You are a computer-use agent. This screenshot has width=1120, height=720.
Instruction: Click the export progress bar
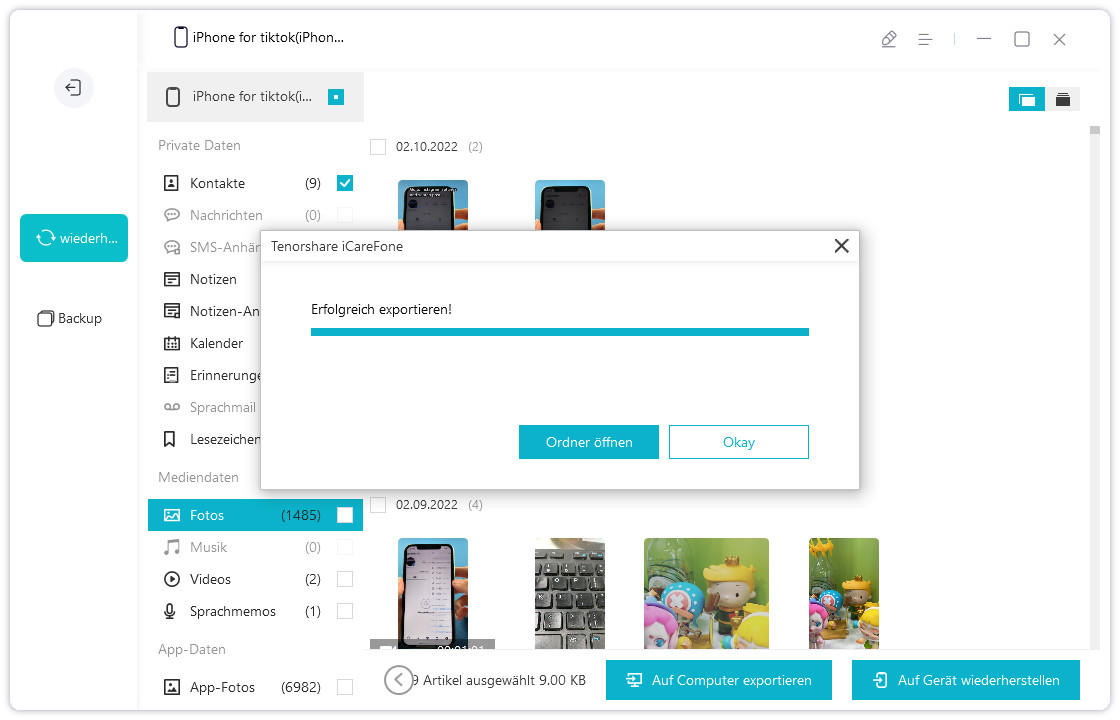tap(559, 331)
